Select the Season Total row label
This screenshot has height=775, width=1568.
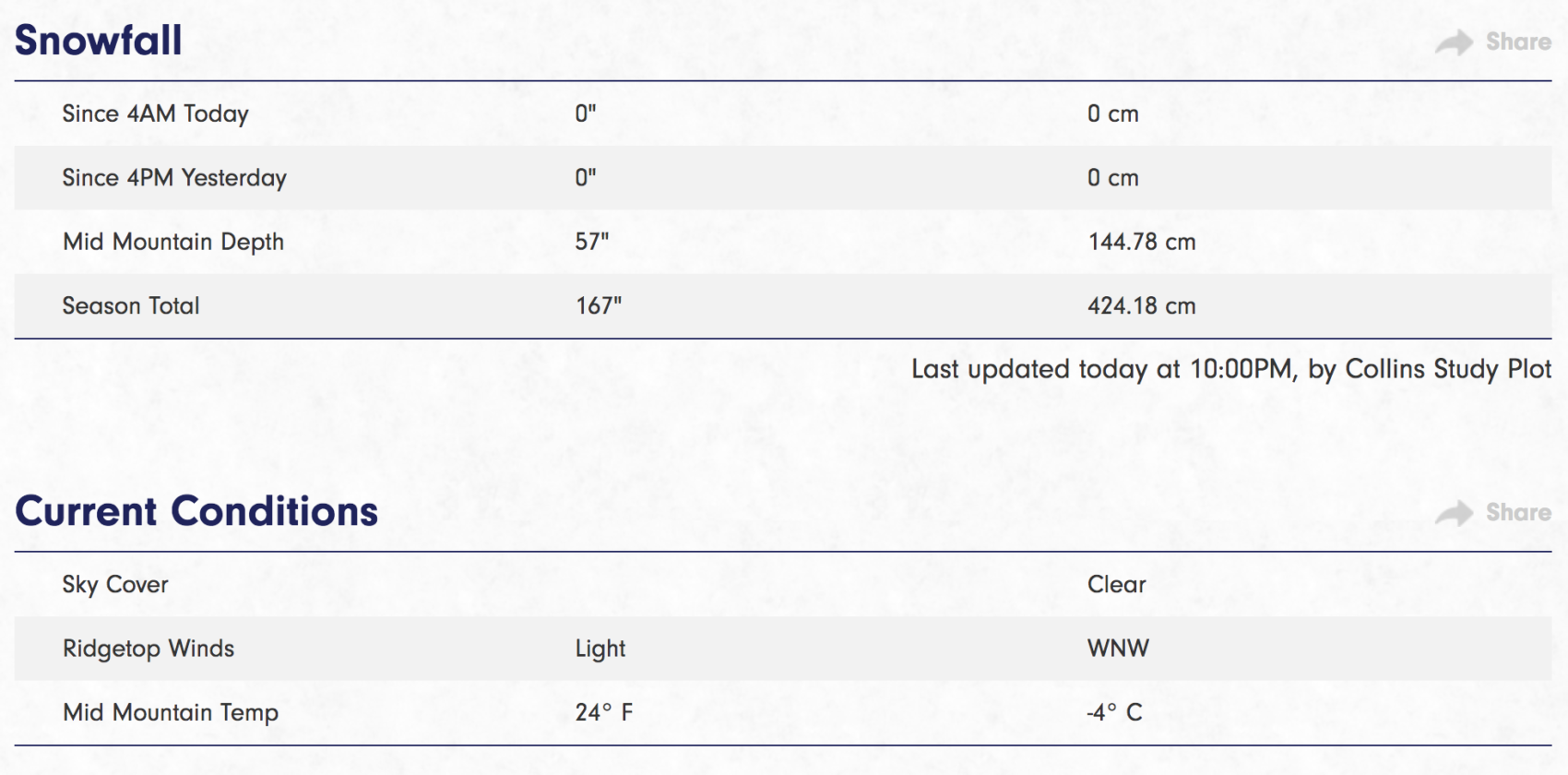click(x=131, y=305)
